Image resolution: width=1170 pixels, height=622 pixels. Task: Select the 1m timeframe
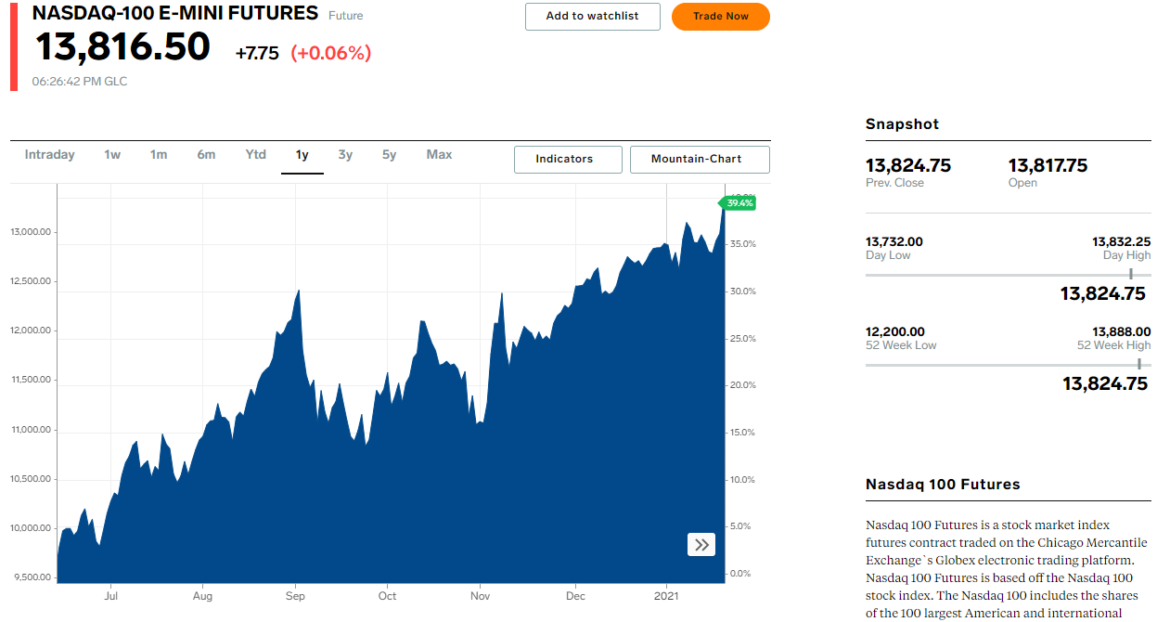pos(158,155)
